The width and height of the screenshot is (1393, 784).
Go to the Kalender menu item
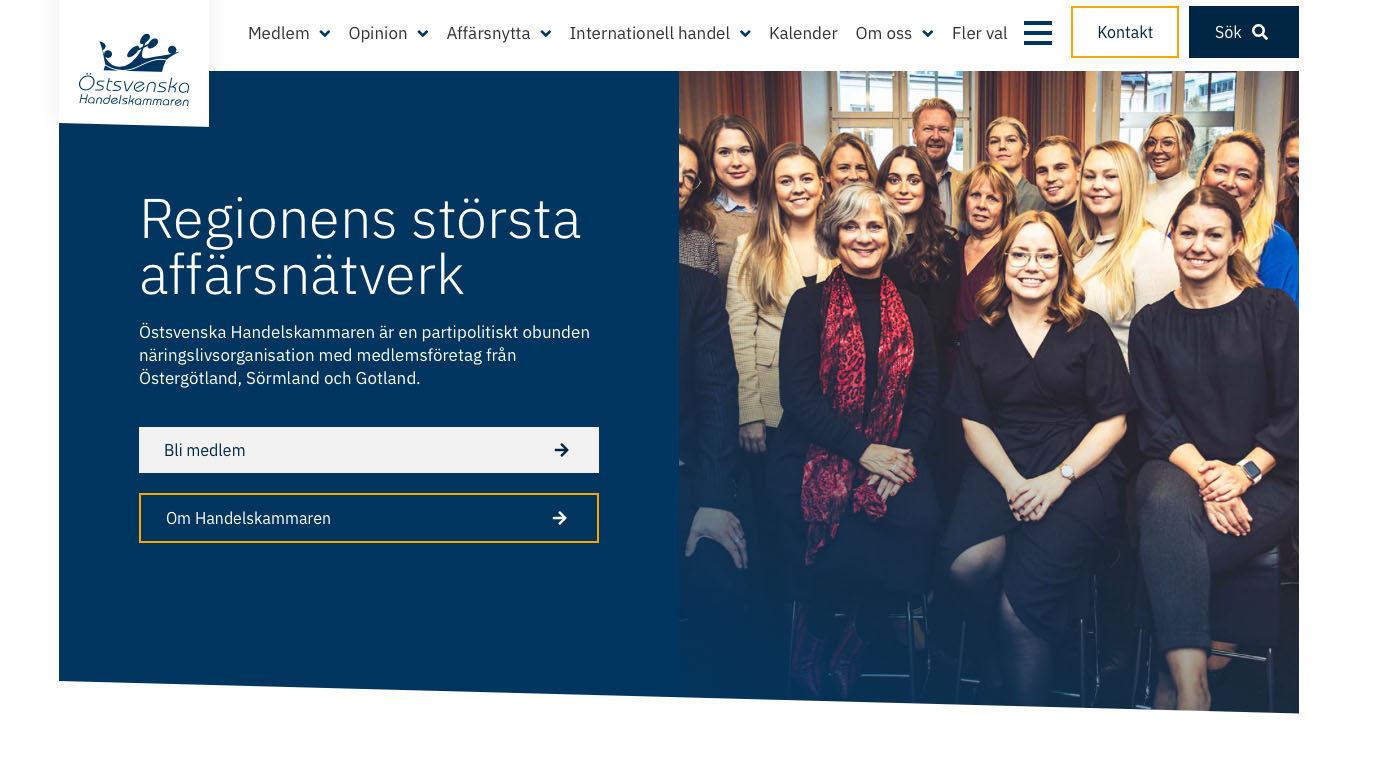(x=803, y=33)
